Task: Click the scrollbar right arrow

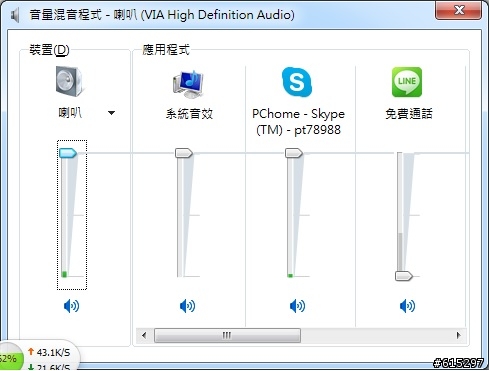Action: [x=459, y=335]
